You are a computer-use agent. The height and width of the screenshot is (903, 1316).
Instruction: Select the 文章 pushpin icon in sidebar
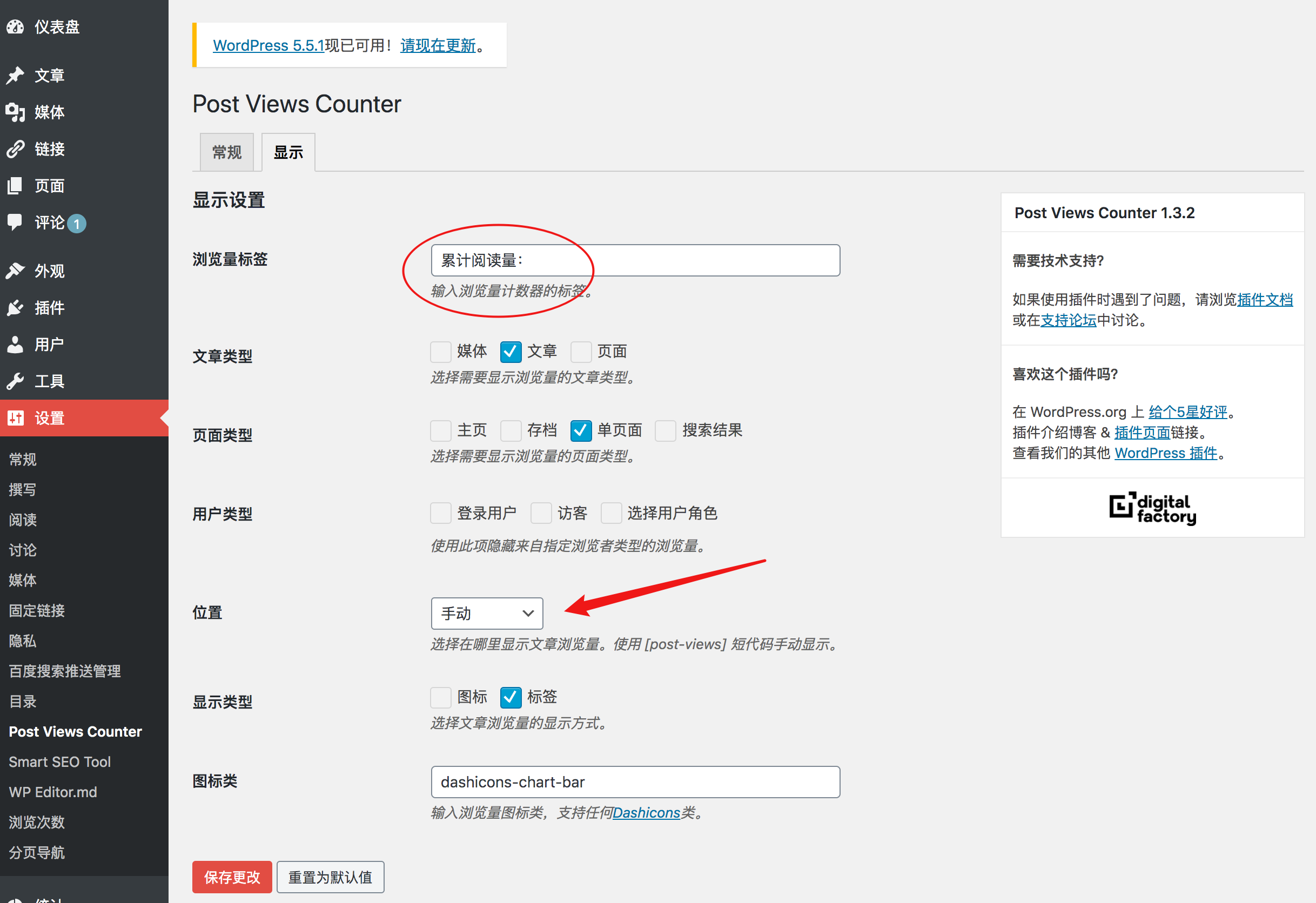point(15,75)
